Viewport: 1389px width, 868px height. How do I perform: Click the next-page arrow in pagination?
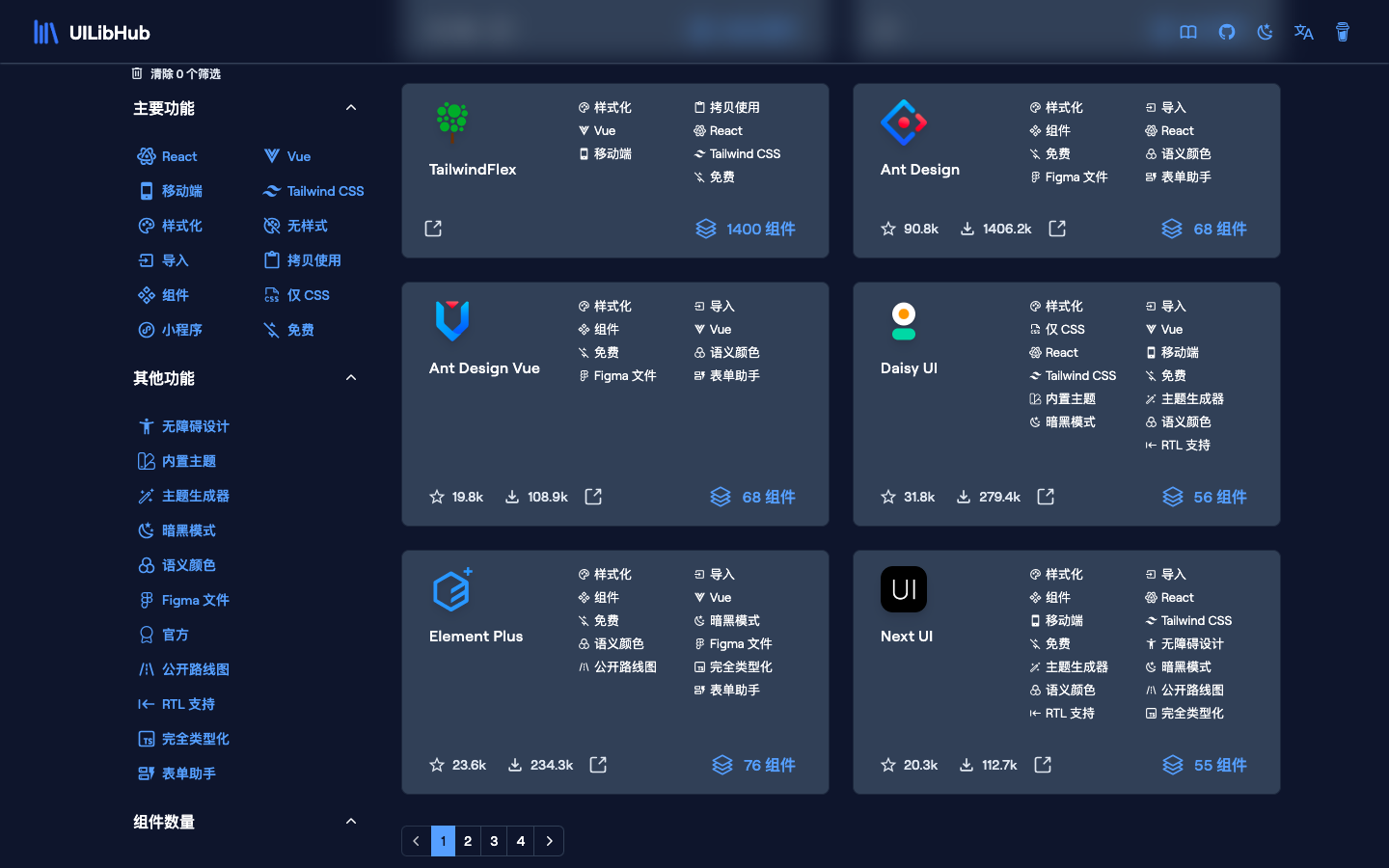click(548, 841)
